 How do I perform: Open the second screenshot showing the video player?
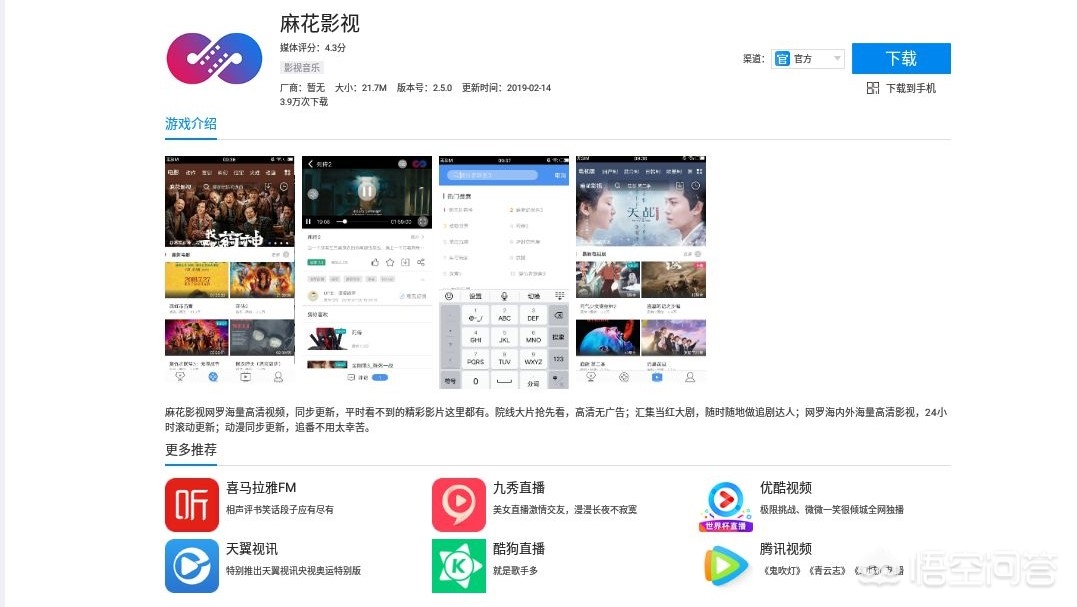click(x=367, y=271)
